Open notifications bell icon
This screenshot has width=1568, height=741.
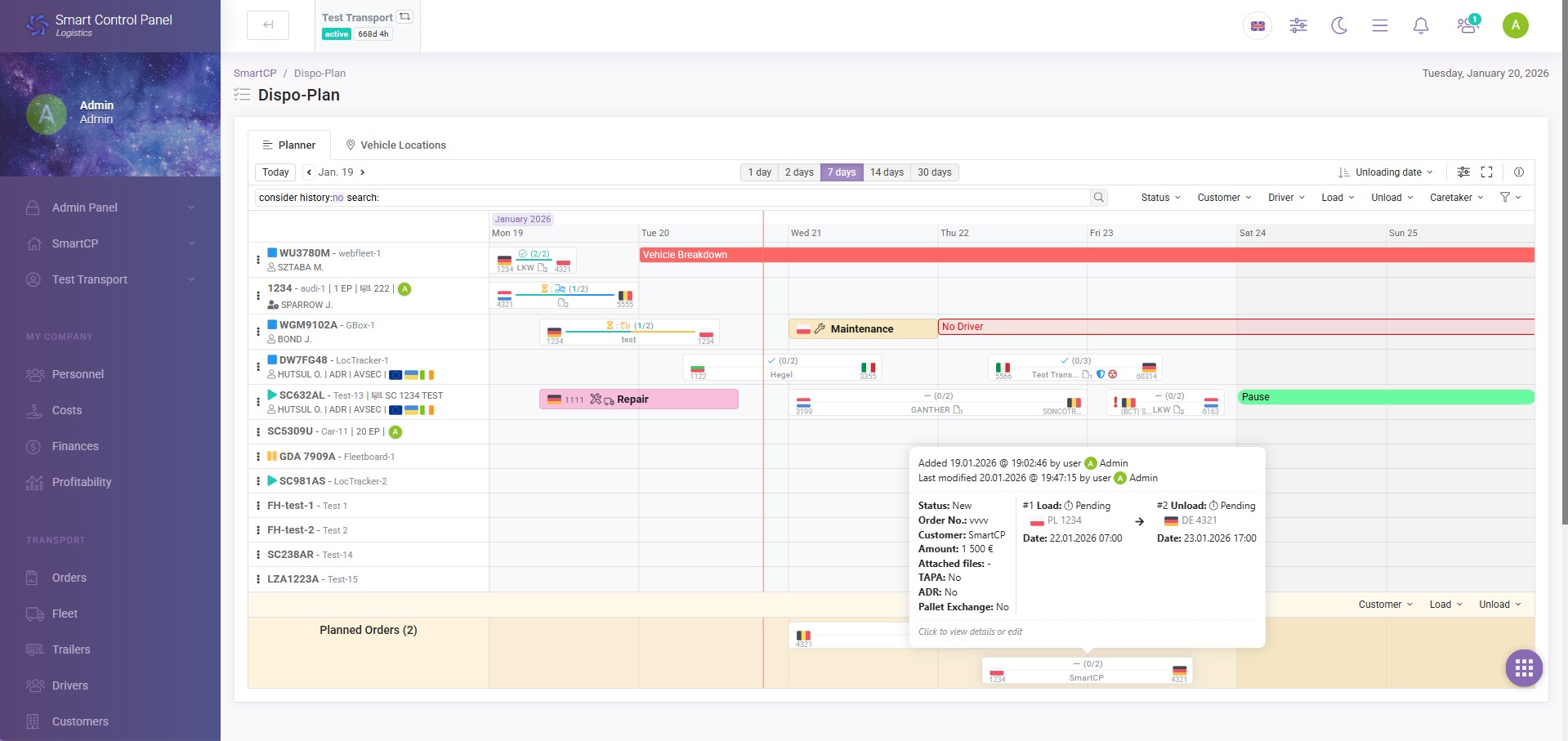(1421, 26)
